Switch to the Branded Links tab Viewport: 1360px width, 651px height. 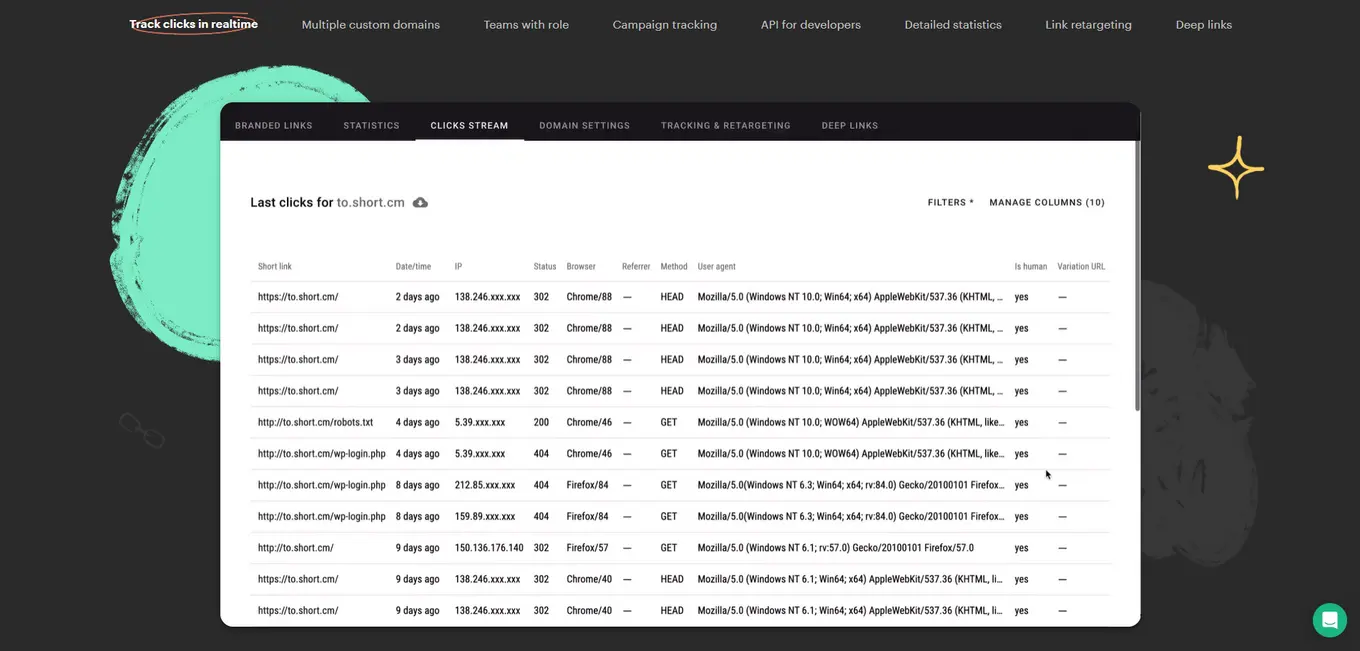point(273,126)
